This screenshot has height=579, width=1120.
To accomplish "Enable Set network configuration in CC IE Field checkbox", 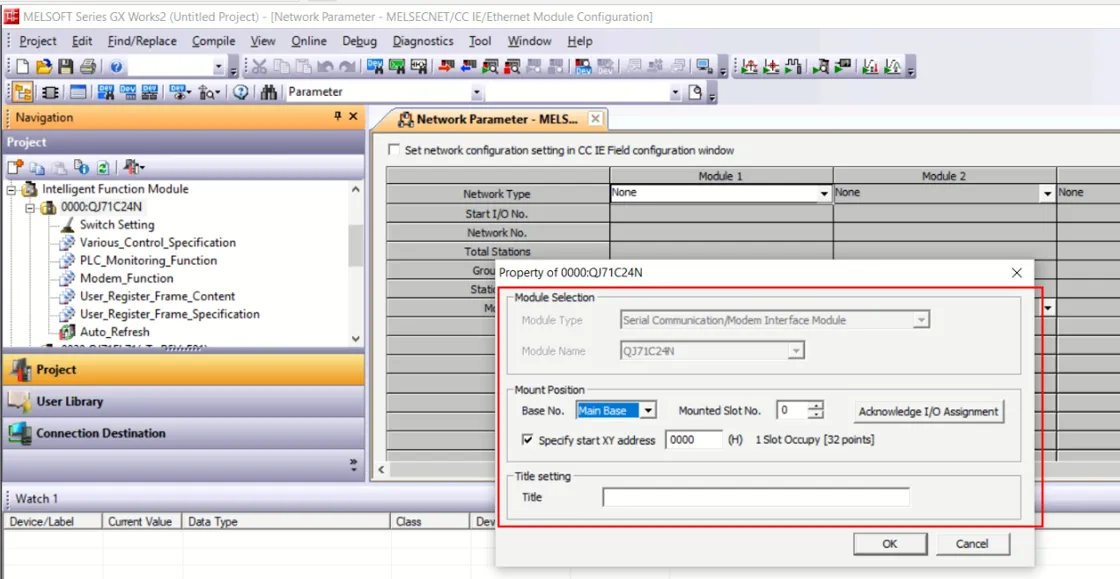I will [394, 150].
